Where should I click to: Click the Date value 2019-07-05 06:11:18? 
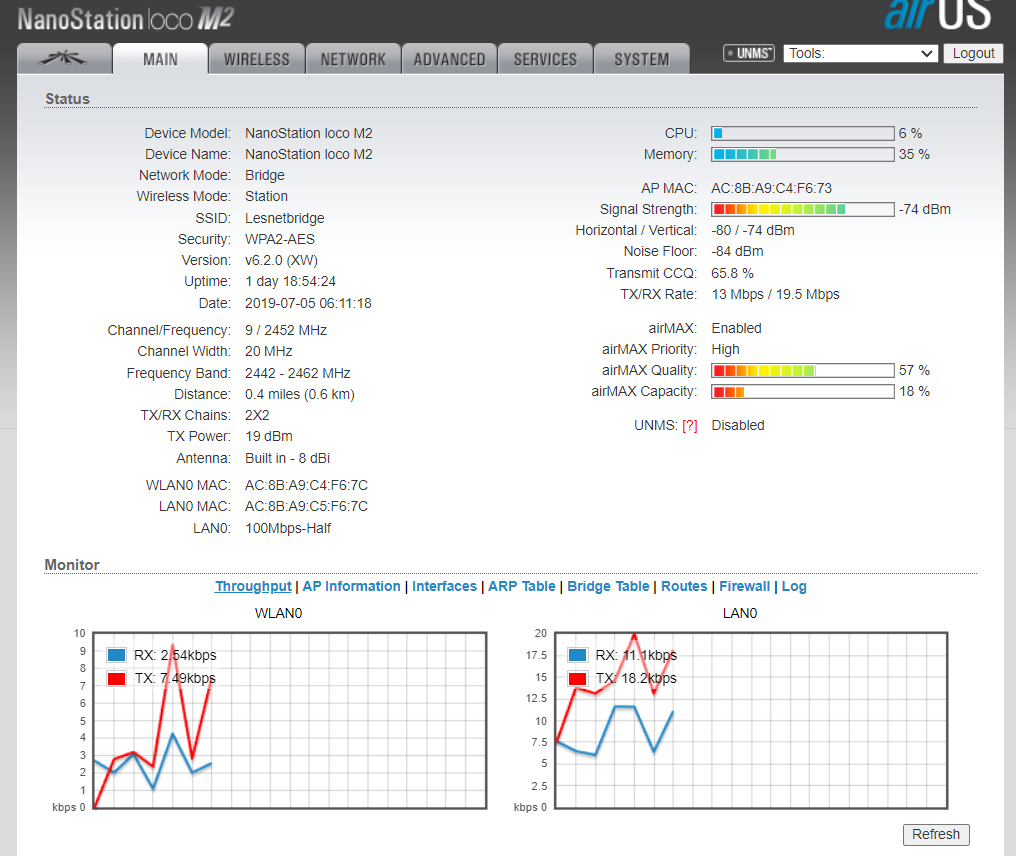pos(308,303)
